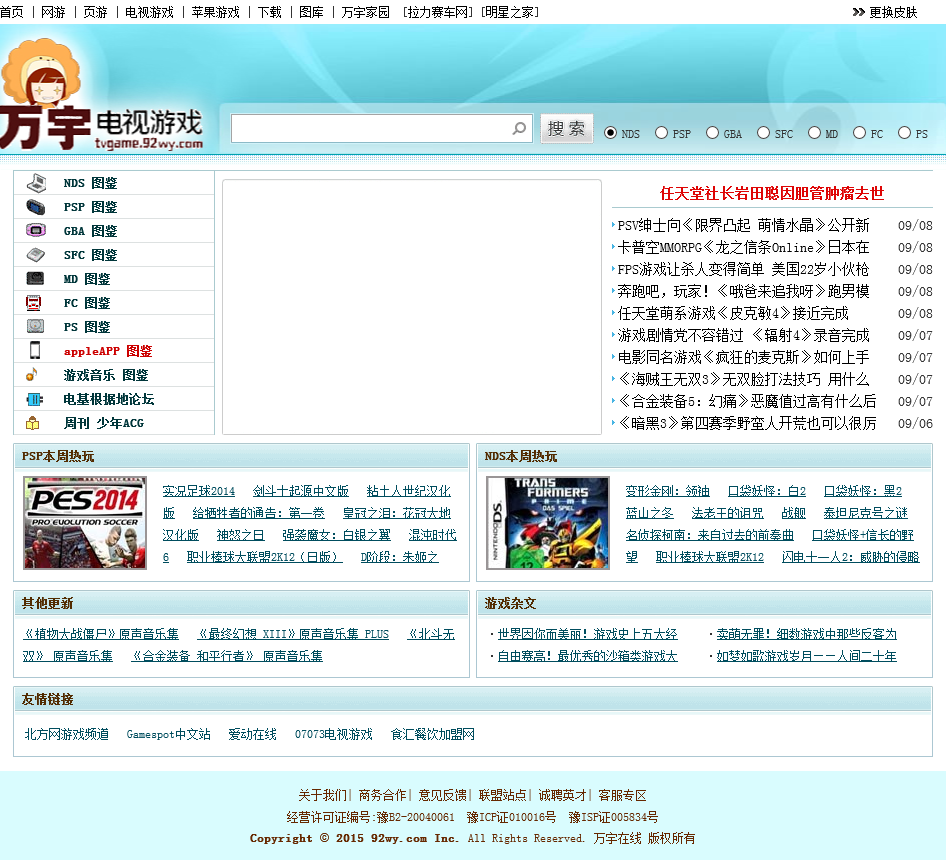The height and width of the screenshot is (860, 946).
Task: Open the 实况足球2014 PSP game link
Action: pos(198,491)
